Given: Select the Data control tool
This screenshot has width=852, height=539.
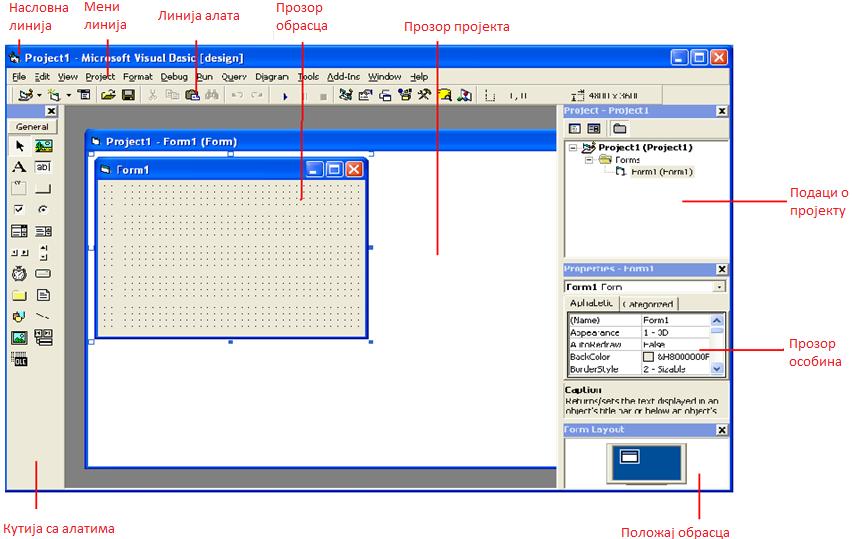Looking at the screenshot, I should pyautogui.click(x=43, y=337).
